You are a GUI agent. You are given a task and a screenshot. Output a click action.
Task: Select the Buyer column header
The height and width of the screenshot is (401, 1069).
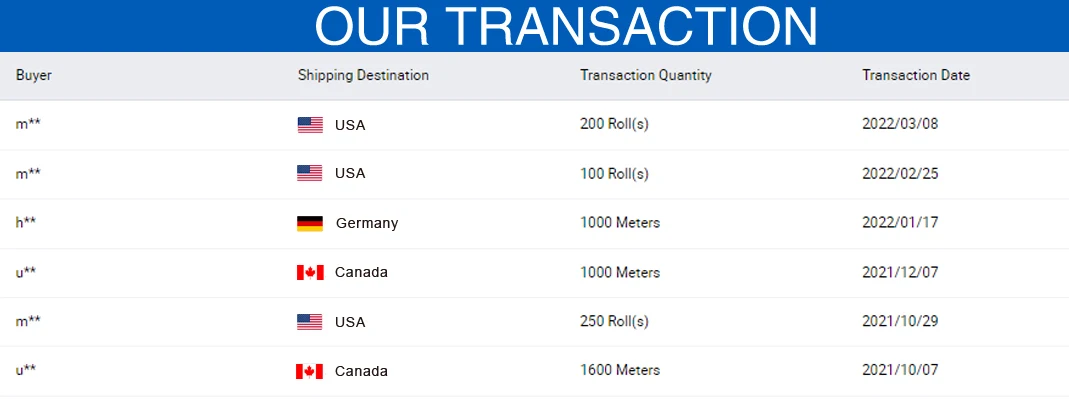pos(34,75)
